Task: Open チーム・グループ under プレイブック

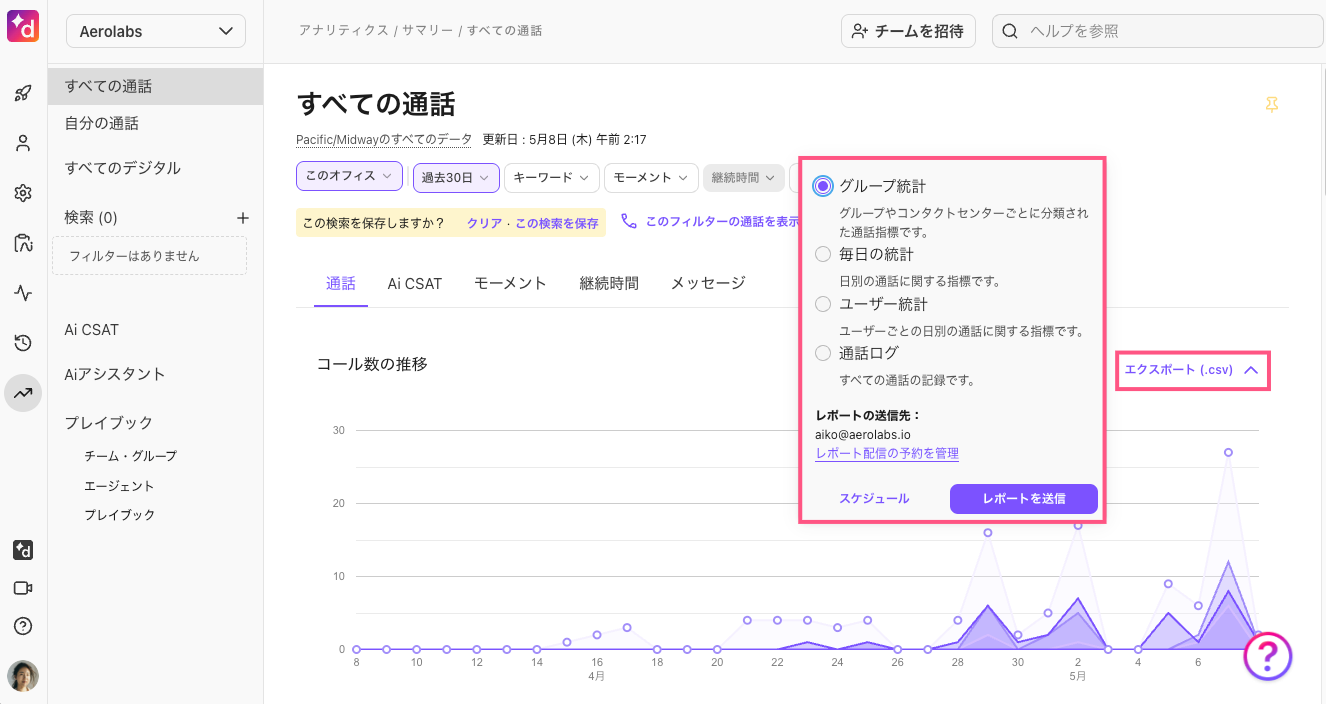Action: [x=130, y=456]
